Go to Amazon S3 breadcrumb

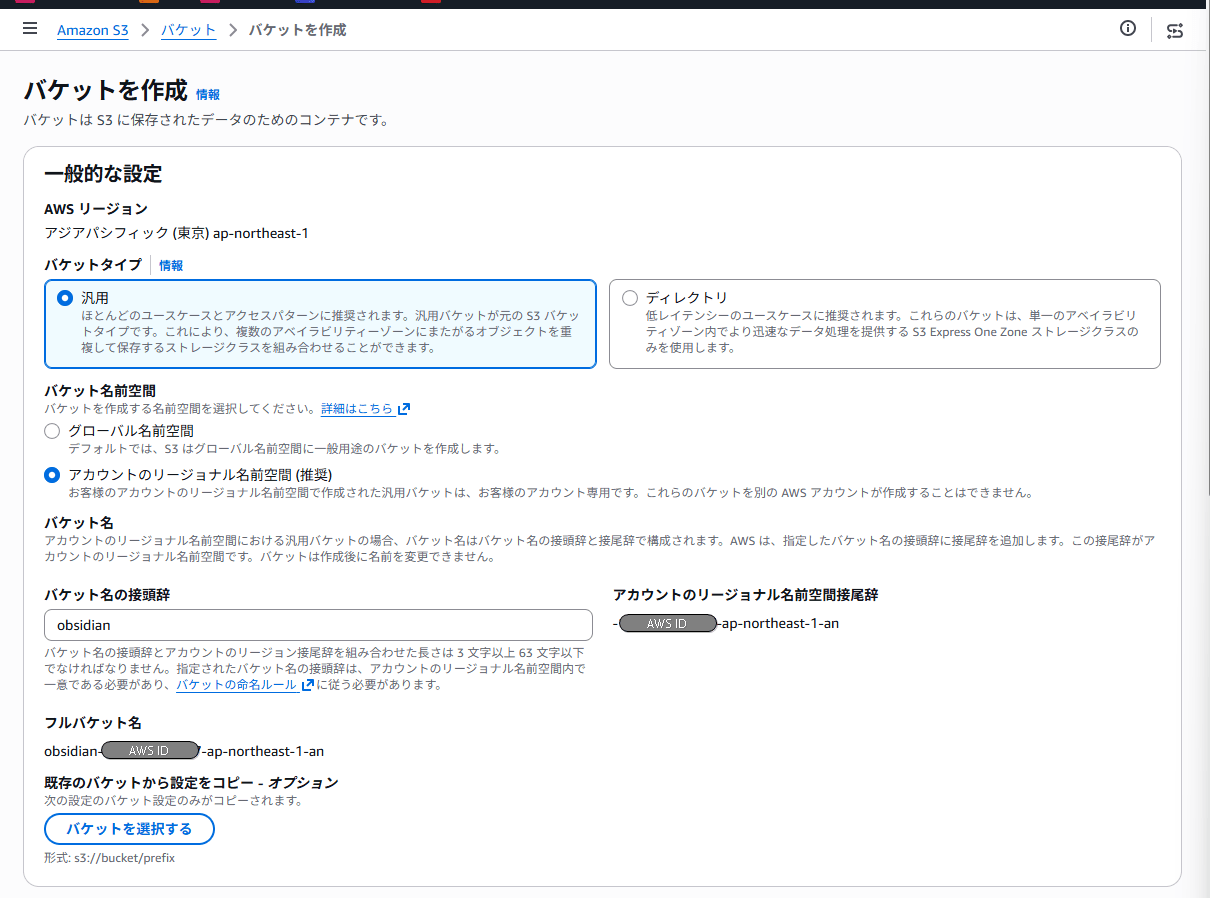click(93, 30)
